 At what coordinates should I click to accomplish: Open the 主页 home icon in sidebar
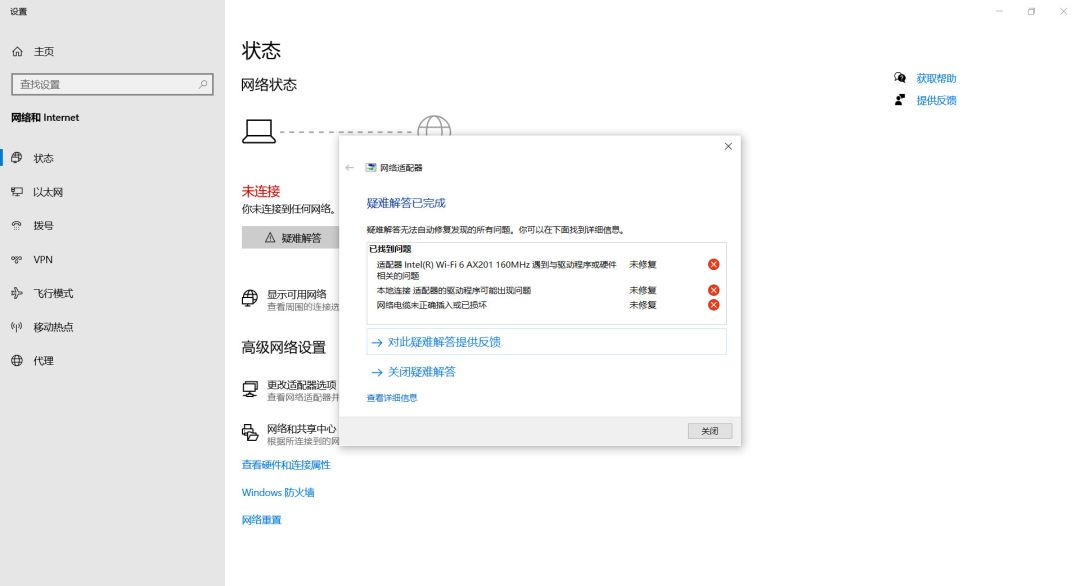[x=17, y=52]
